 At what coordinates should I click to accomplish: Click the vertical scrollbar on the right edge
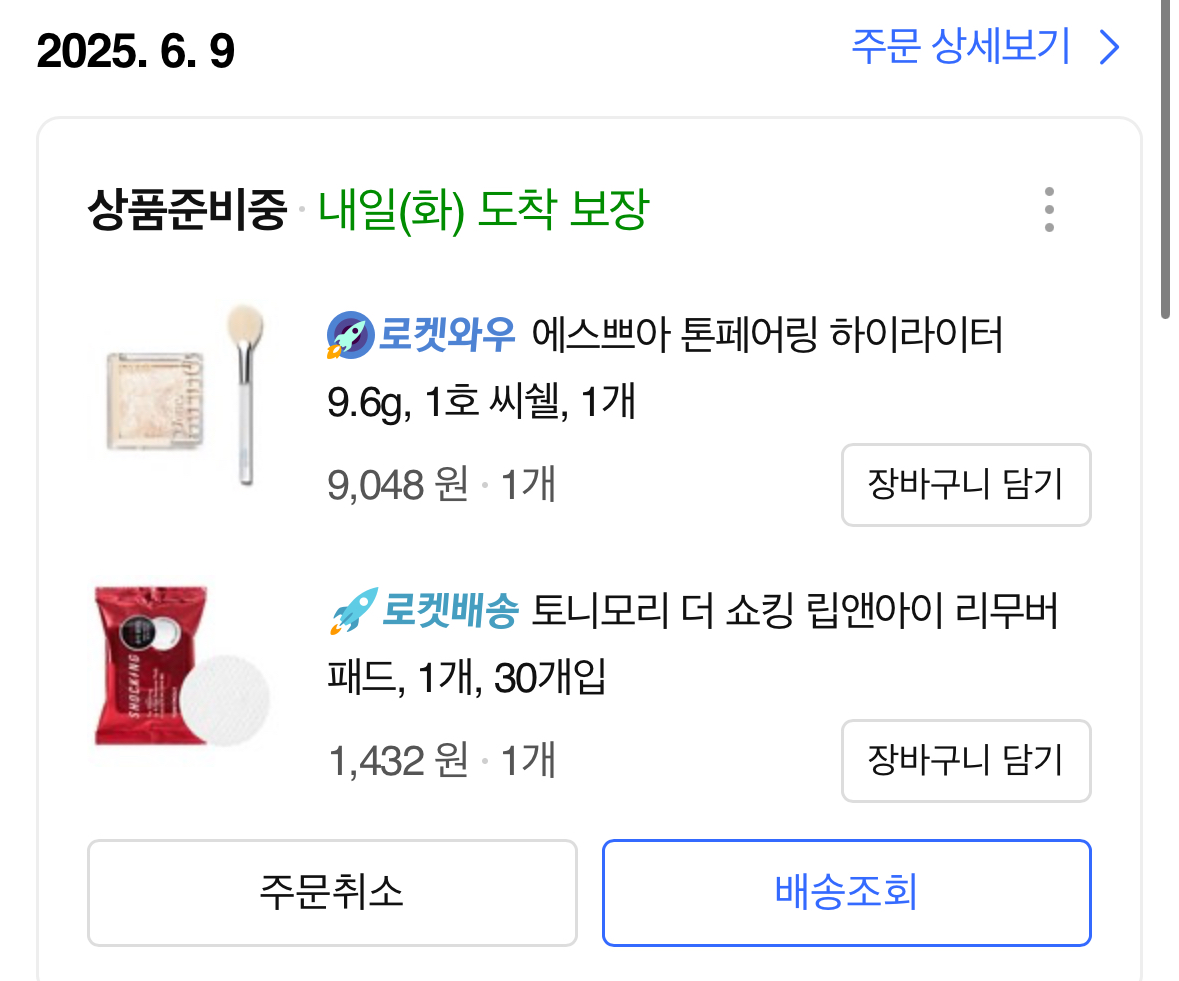tap(1165, 160)
